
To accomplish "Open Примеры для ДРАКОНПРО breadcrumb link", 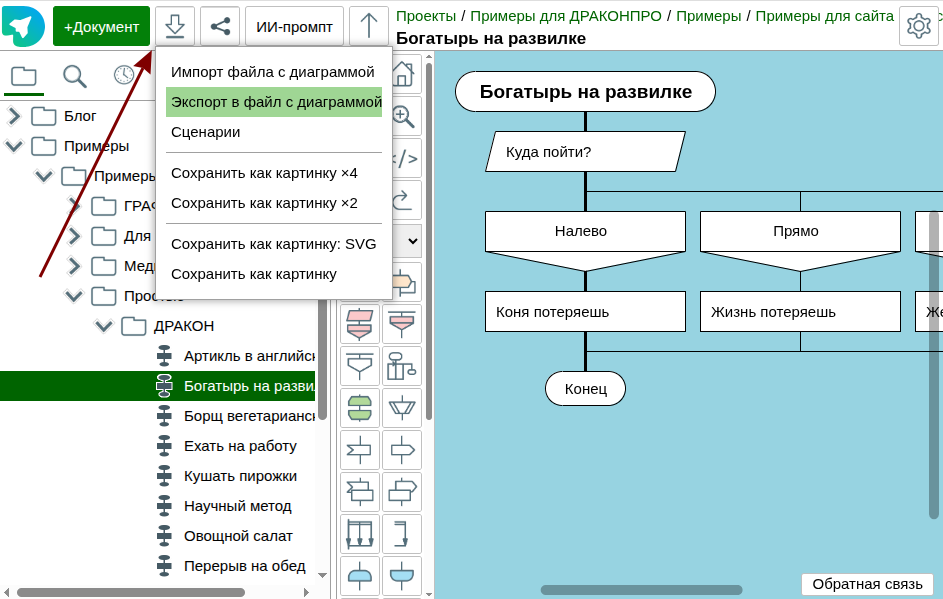I will coord(566,16).
